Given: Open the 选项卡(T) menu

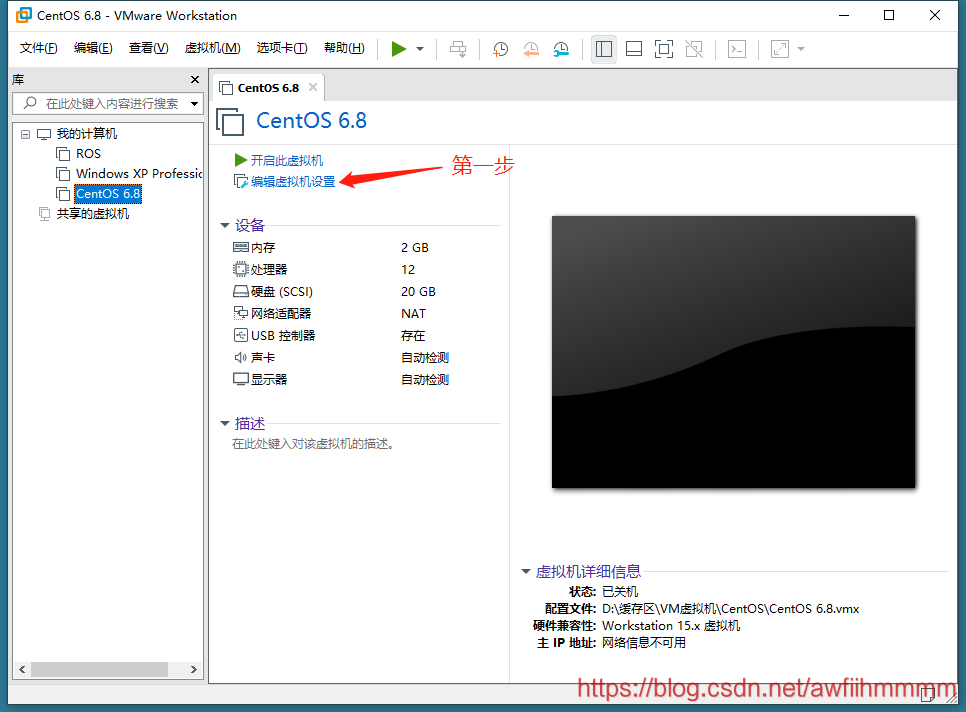Looking at the screenshot, I should (x=282, y=48).
